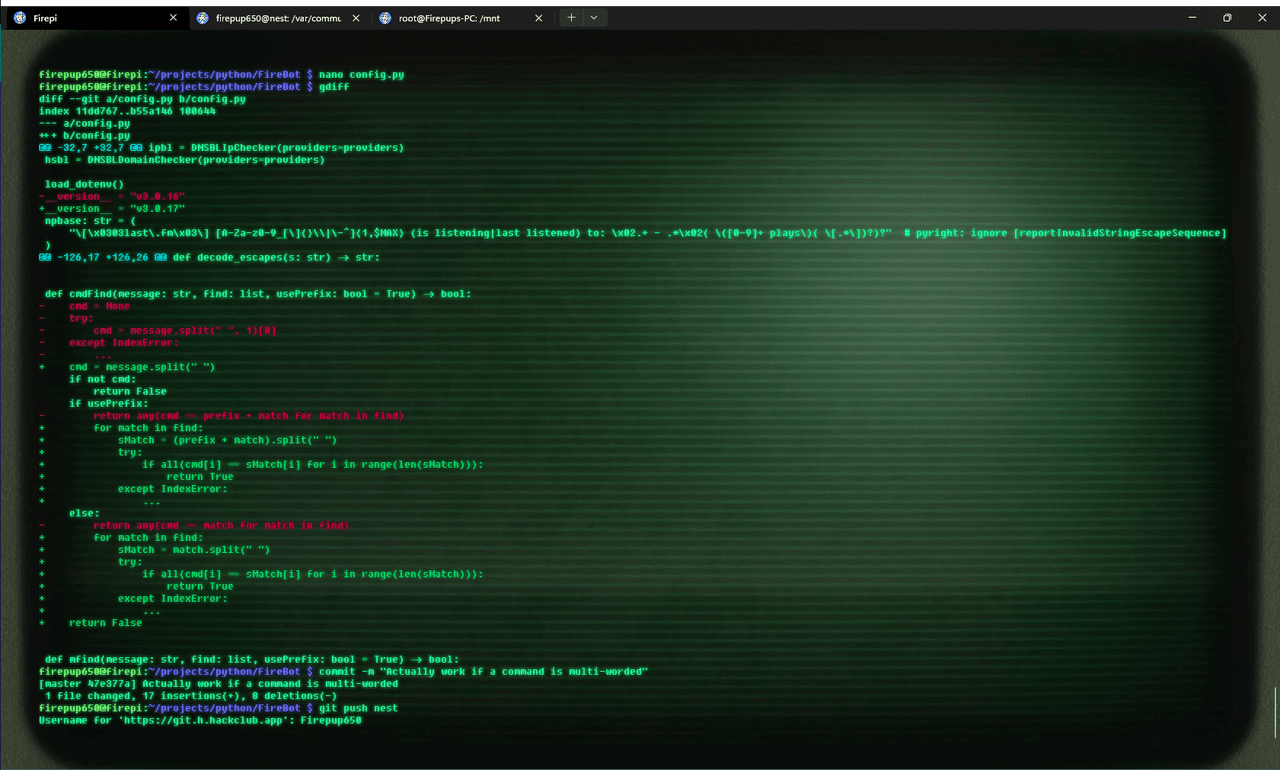Close the terminal window
The image size is (1280, 770).
[x=1261, y=18]
